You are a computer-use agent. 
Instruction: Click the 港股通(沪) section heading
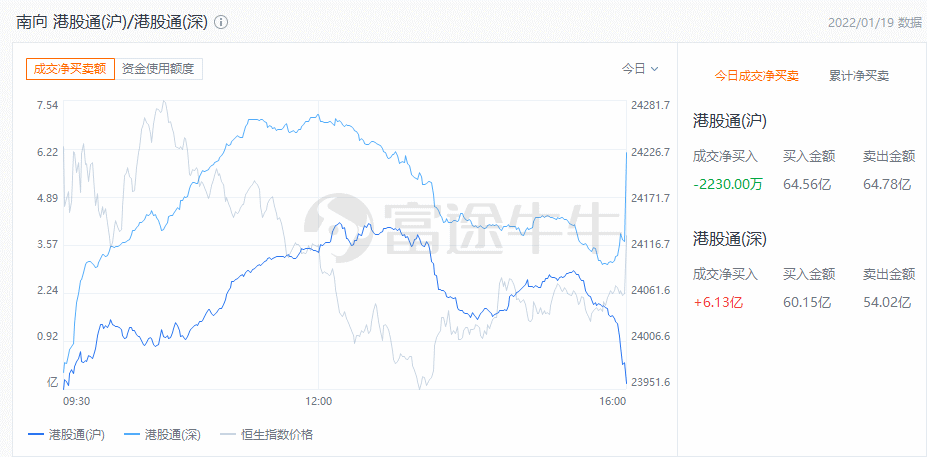[x=729, y=121]
